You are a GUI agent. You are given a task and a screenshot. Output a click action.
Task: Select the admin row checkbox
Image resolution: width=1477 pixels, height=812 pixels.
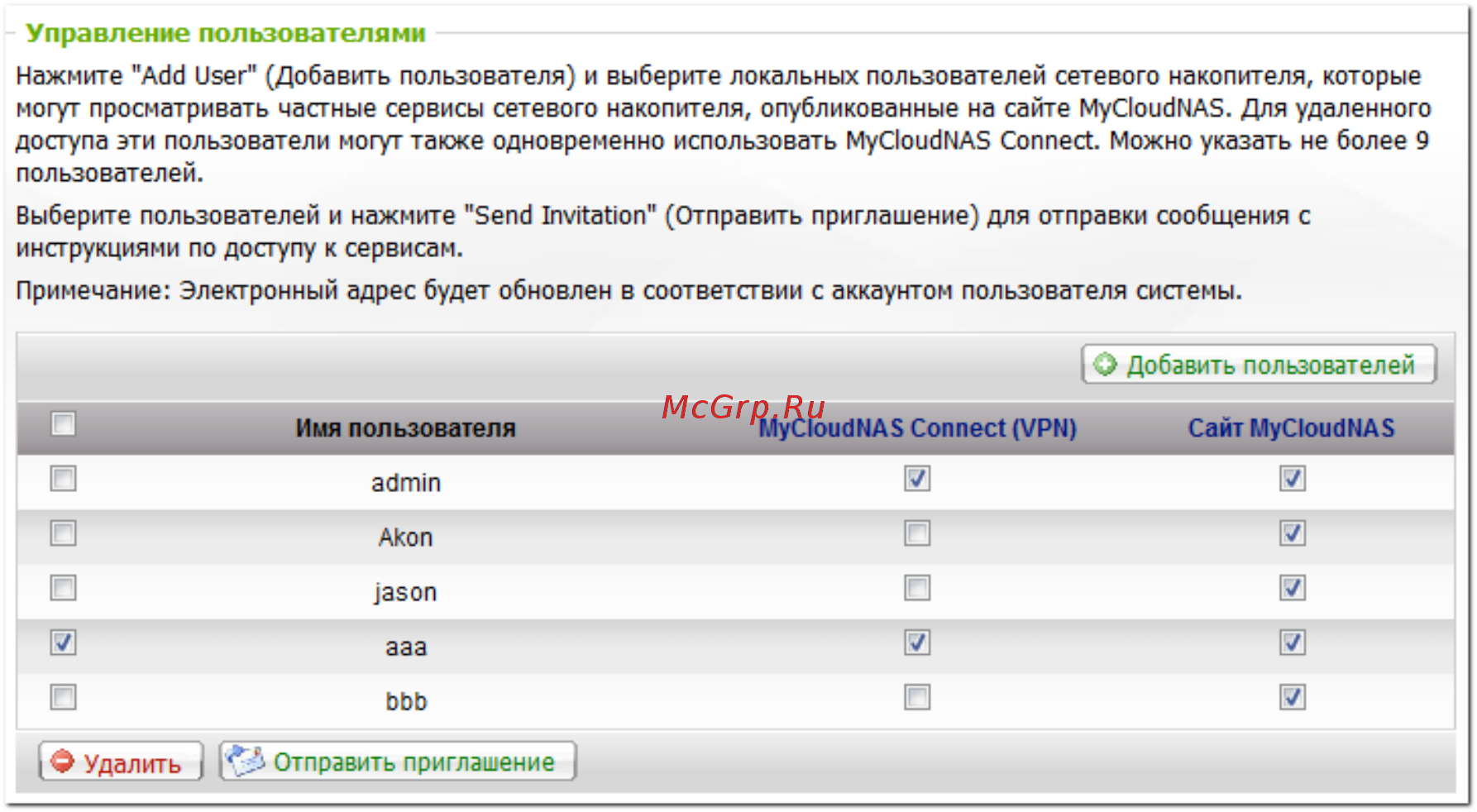63,479
